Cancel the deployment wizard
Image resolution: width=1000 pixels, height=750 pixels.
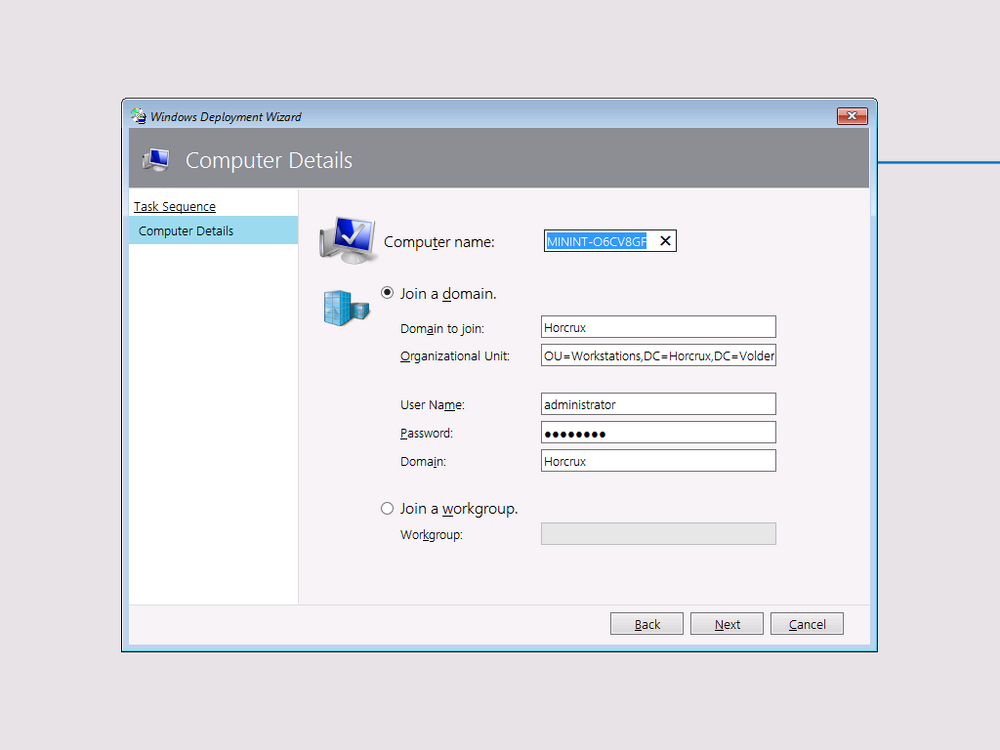tap(807, 624)
